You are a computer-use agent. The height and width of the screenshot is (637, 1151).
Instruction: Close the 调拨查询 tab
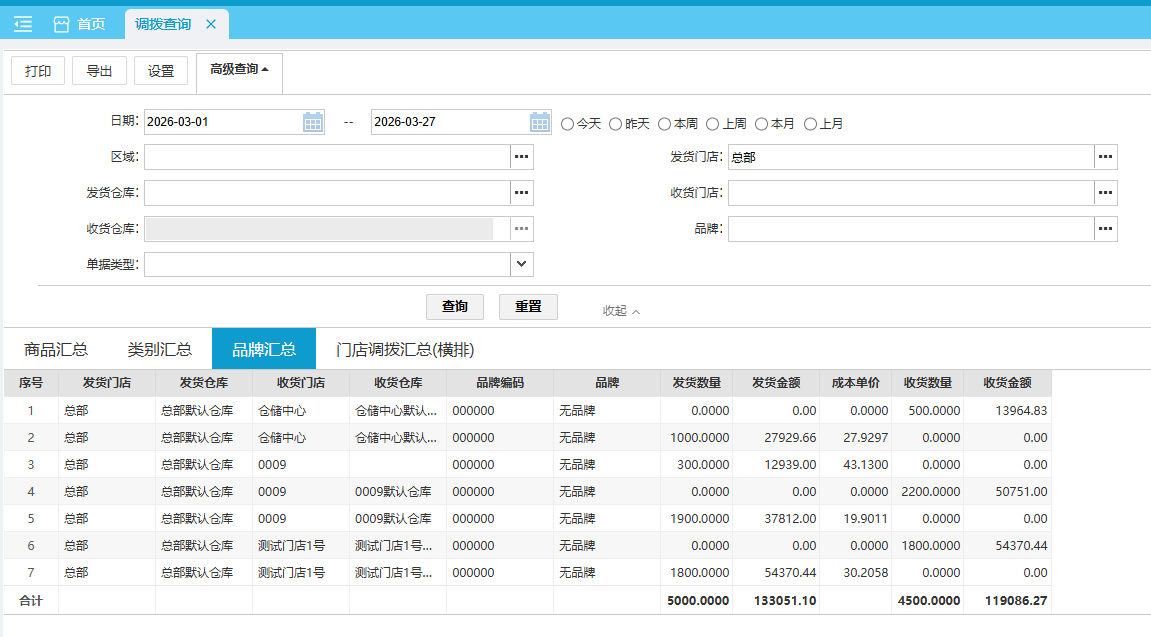coord(210,24)
